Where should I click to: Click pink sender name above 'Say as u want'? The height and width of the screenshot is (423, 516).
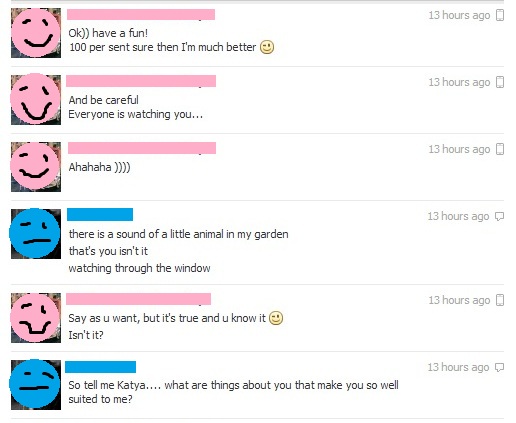pyautogui.click(x=138, y=299)
